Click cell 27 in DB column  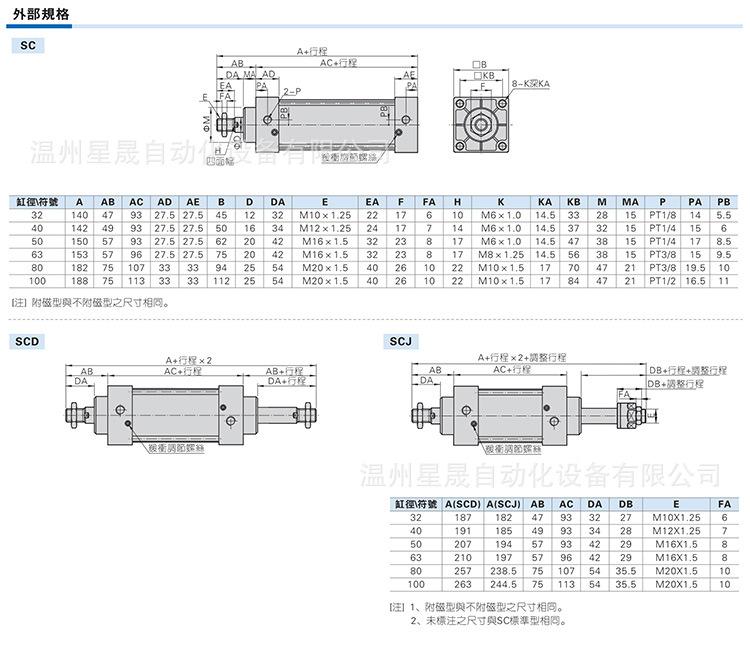click(625, 517)
